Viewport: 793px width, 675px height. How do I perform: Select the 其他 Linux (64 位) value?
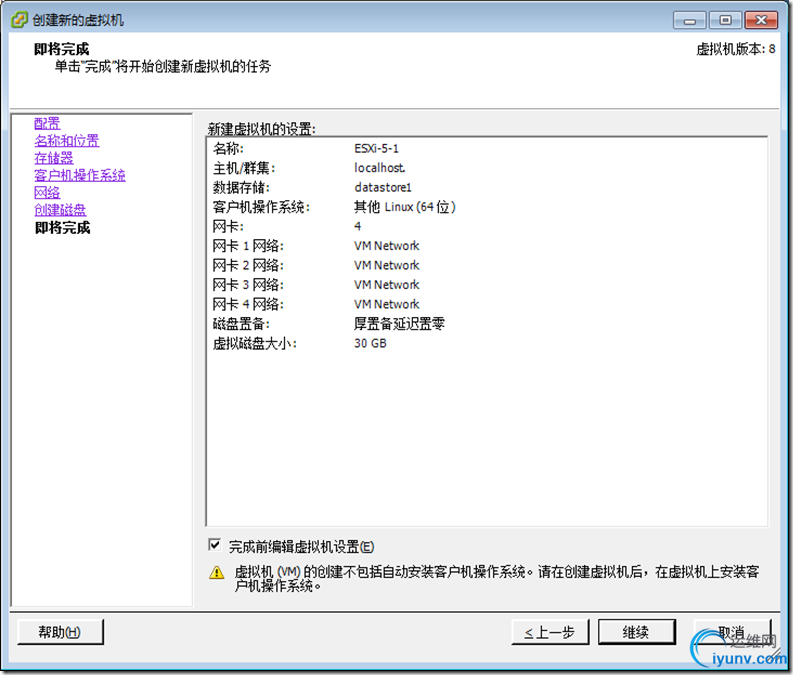tap(405, 207)
